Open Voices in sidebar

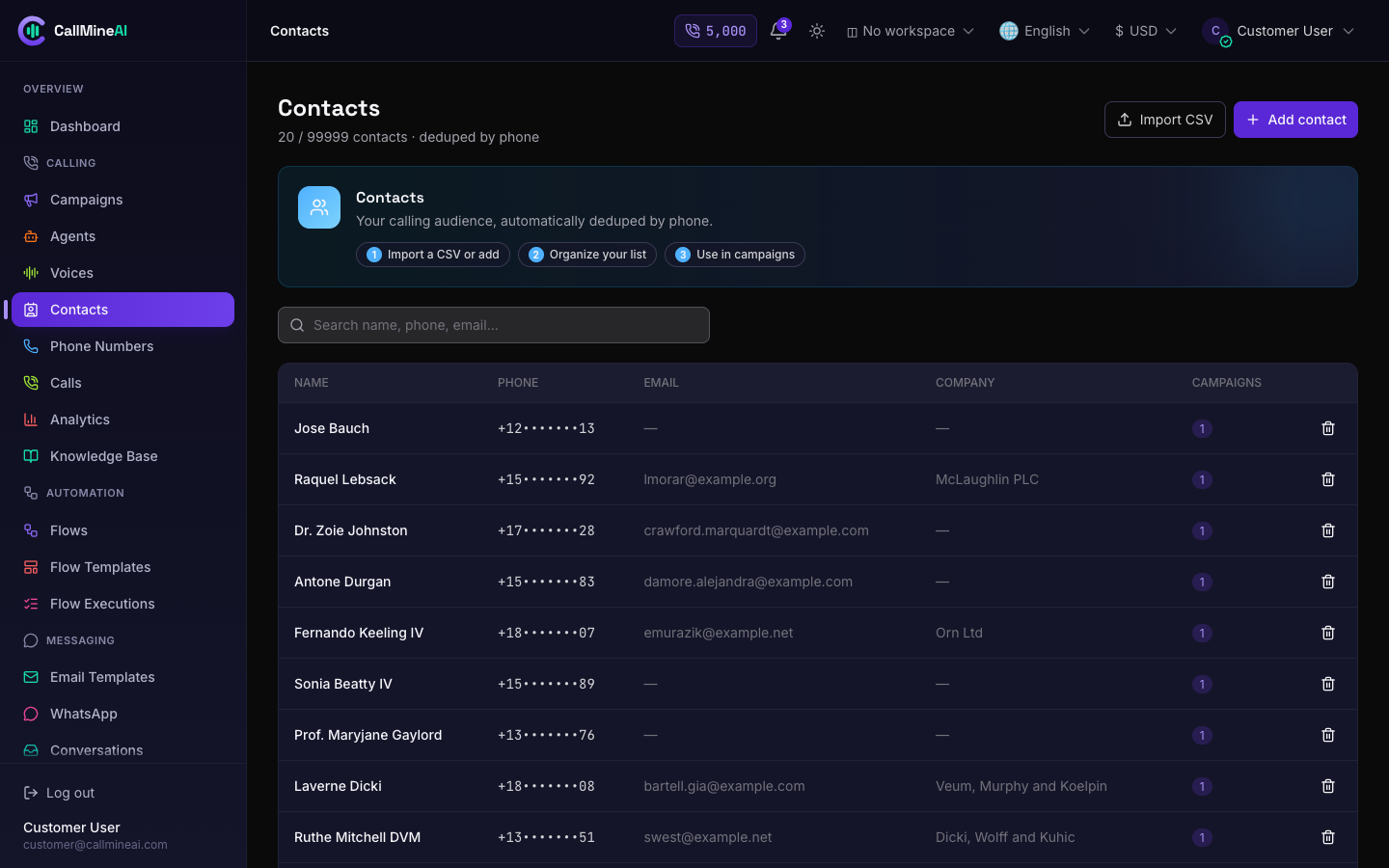tap(123, 273)
